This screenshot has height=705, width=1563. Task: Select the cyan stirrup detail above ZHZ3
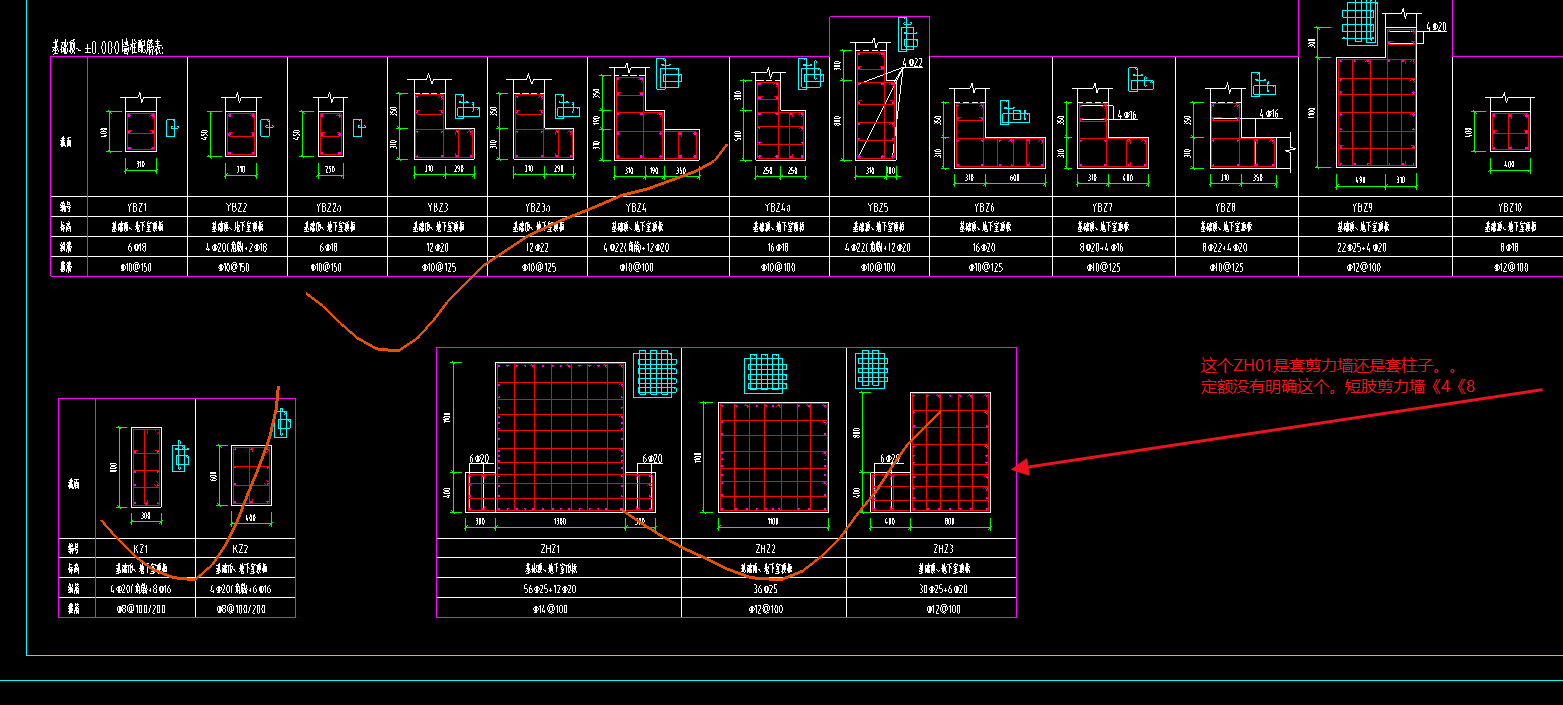click(x=872, y=369)
